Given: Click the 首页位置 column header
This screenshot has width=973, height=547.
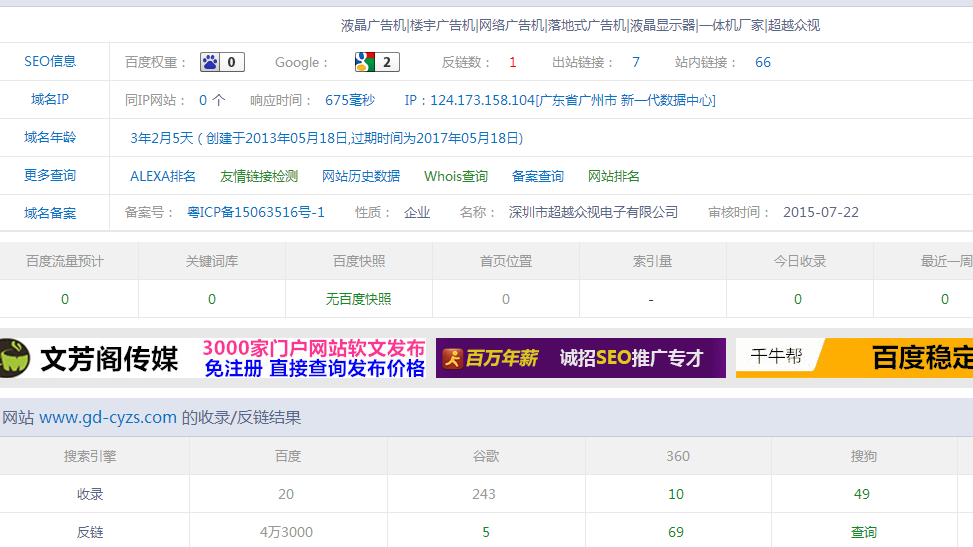Looking at the screenshot, I should coord(506,261).
